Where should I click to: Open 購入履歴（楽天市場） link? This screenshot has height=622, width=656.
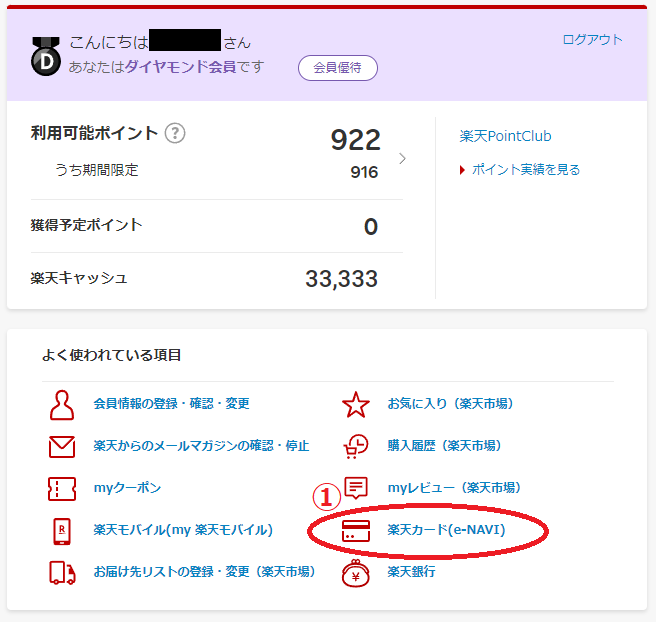click(444, 446)
